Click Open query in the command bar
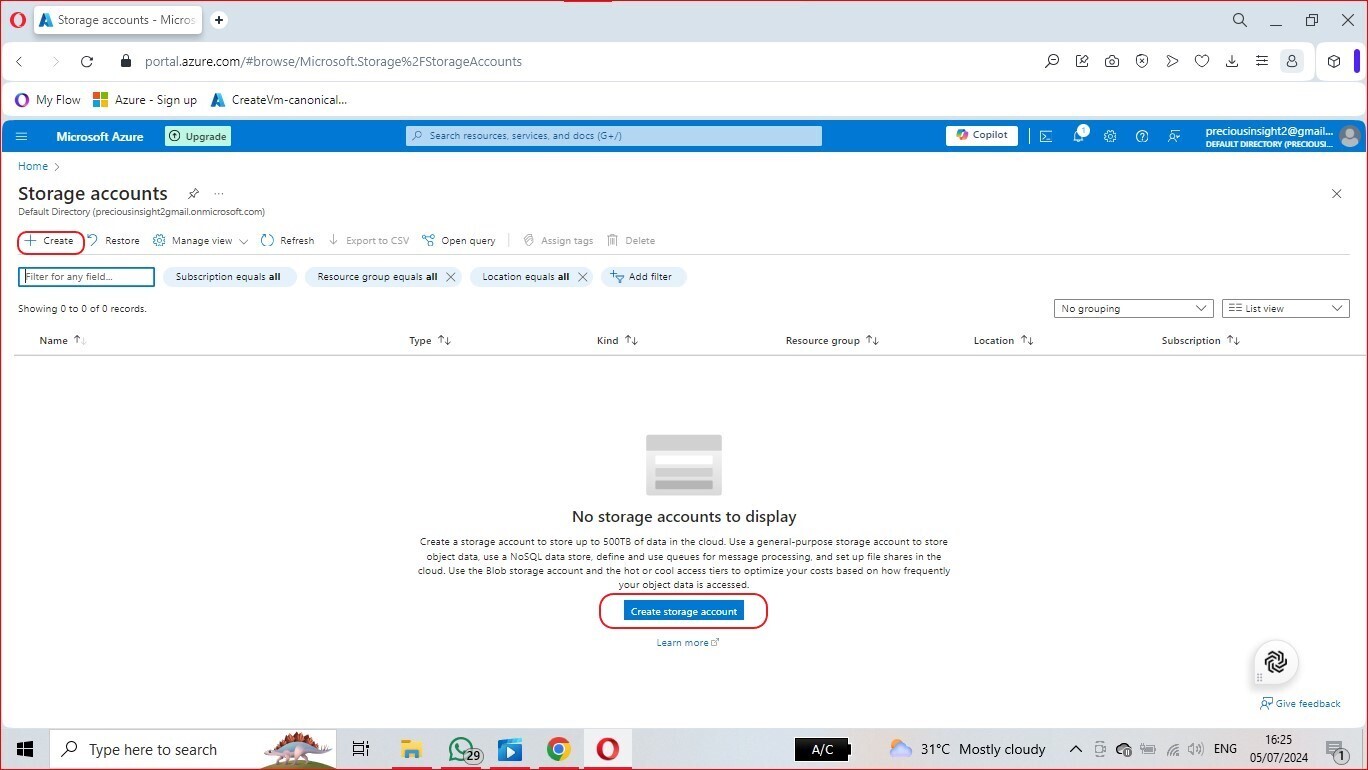The width and height of the screenshot is (1368, 770). (459, 241)
